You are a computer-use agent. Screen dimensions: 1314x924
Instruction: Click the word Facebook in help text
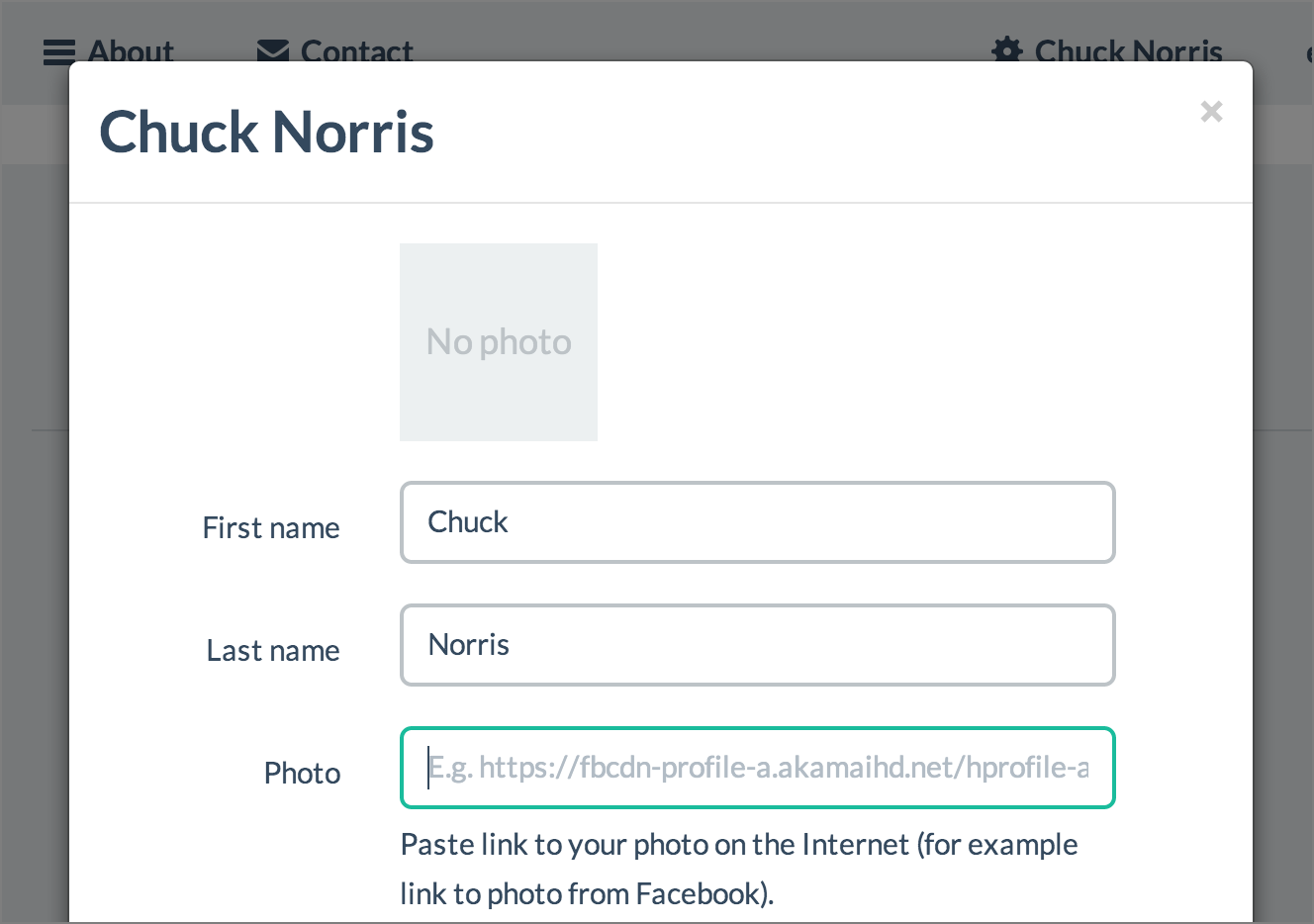point(698,894)
